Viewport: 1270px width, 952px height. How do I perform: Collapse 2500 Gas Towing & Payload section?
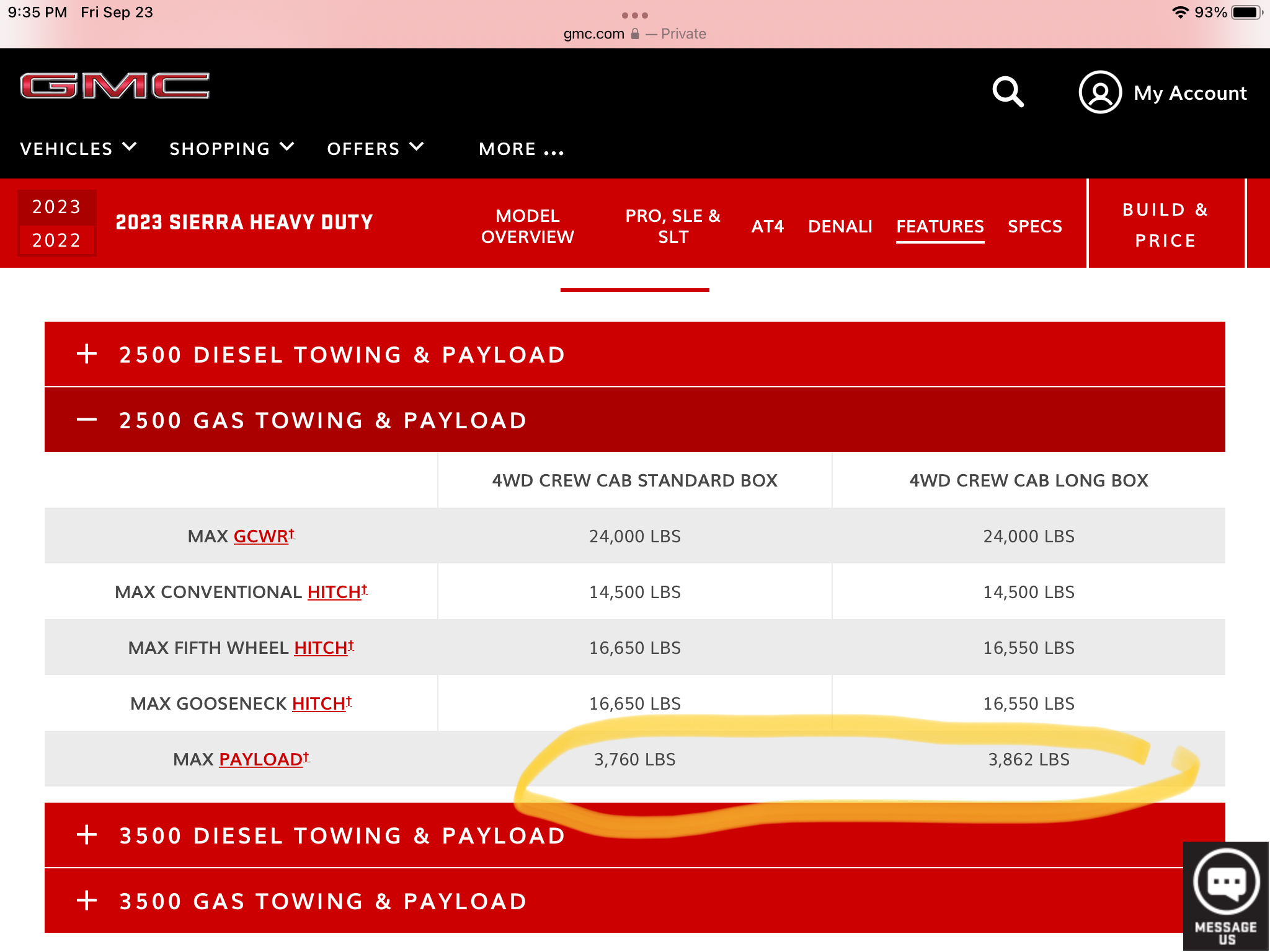coord(635,420)
